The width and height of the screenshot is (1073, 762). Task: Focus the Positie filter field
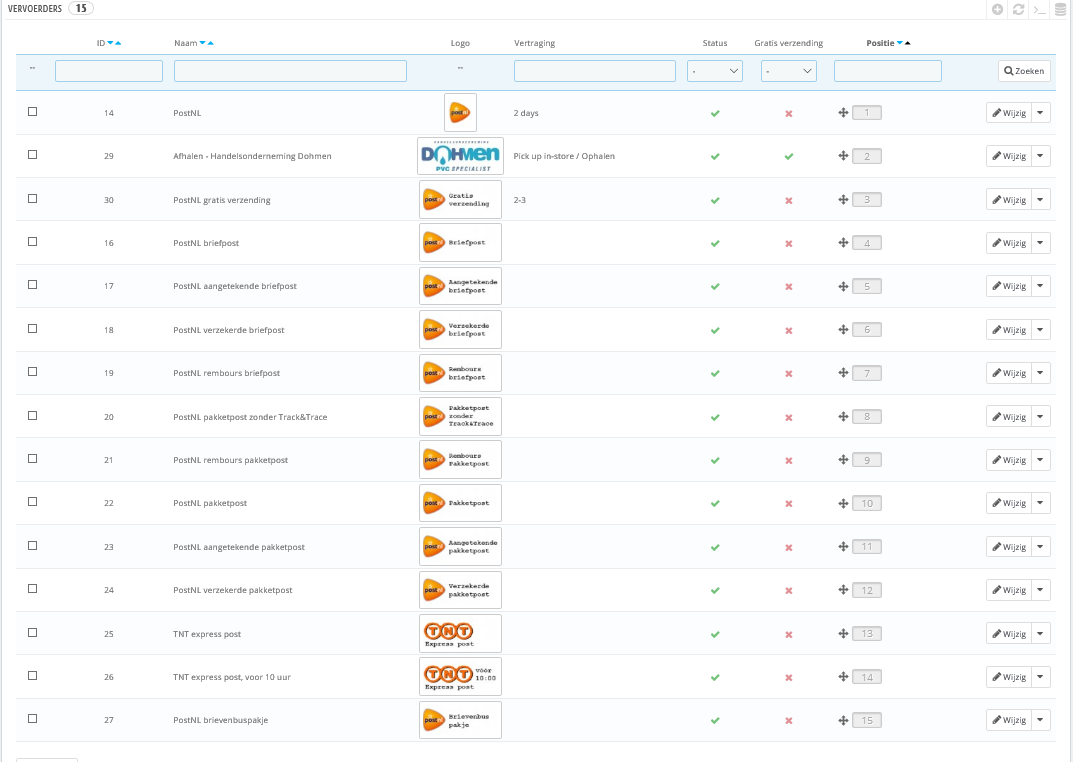click(888, 71)
